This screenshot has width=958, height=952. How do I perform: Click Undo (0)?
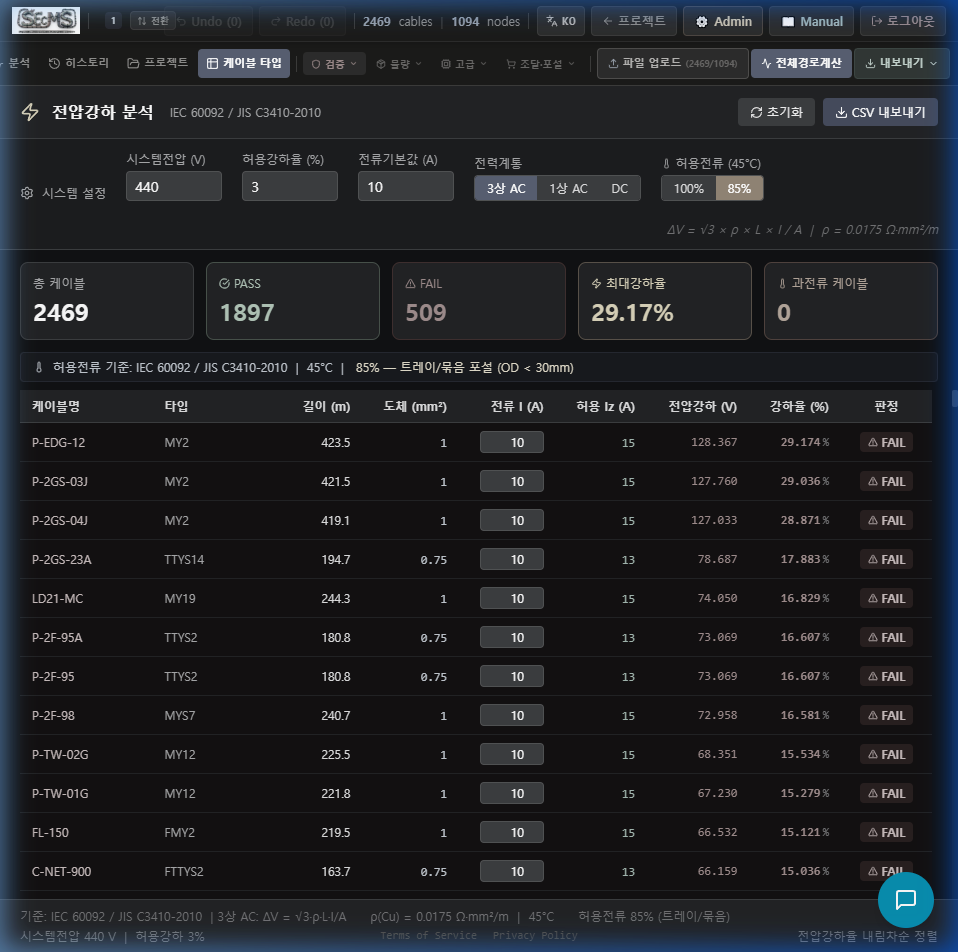(209, 21)
